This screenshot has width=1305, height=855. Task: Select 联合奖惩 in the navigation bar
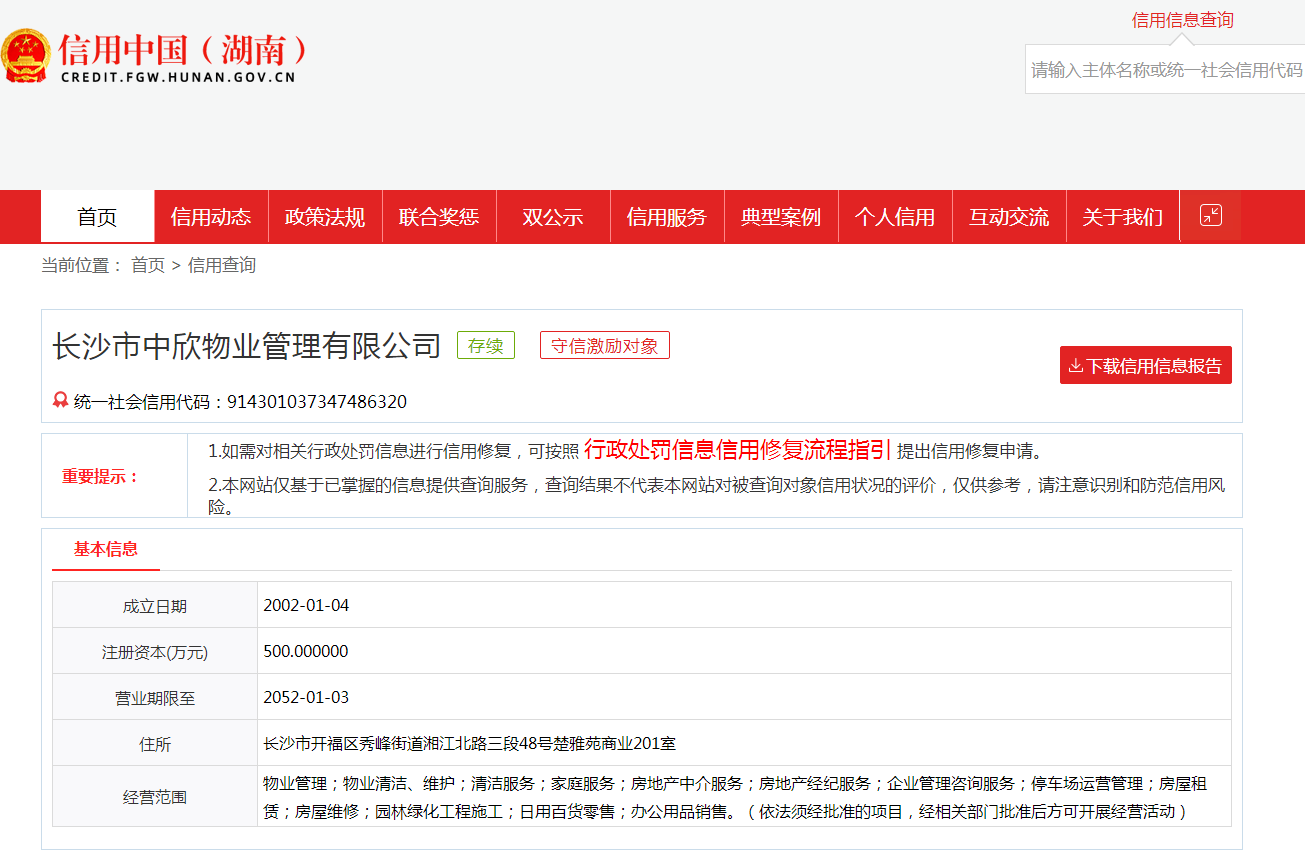coord(439,217)
